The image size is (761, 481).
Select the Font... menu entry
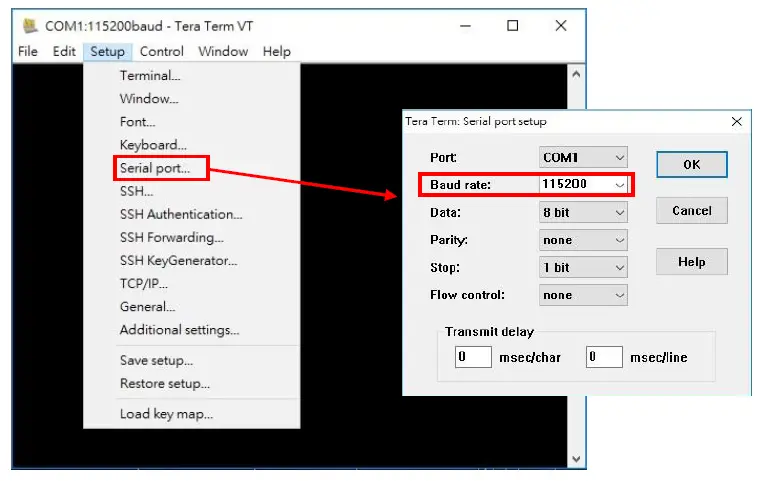(x=137, y=122)
